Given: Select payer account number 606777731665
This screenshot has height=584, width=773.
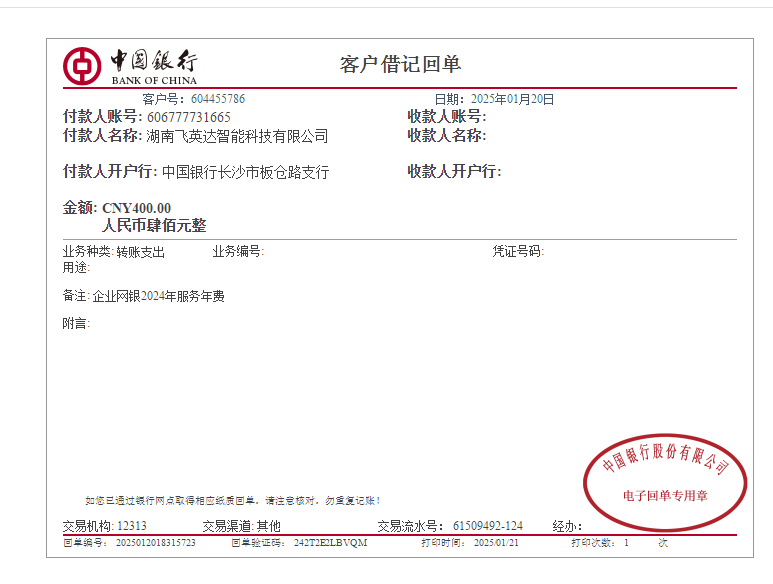Looking at the screenshot, I should 189,117.
